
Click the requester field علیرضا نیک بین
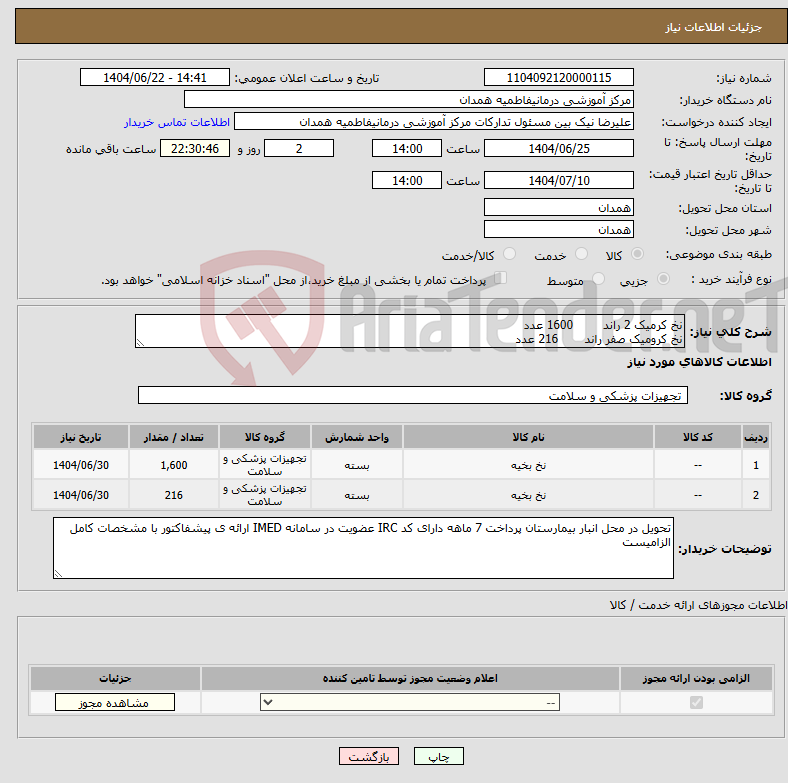[x=434, y=122]
